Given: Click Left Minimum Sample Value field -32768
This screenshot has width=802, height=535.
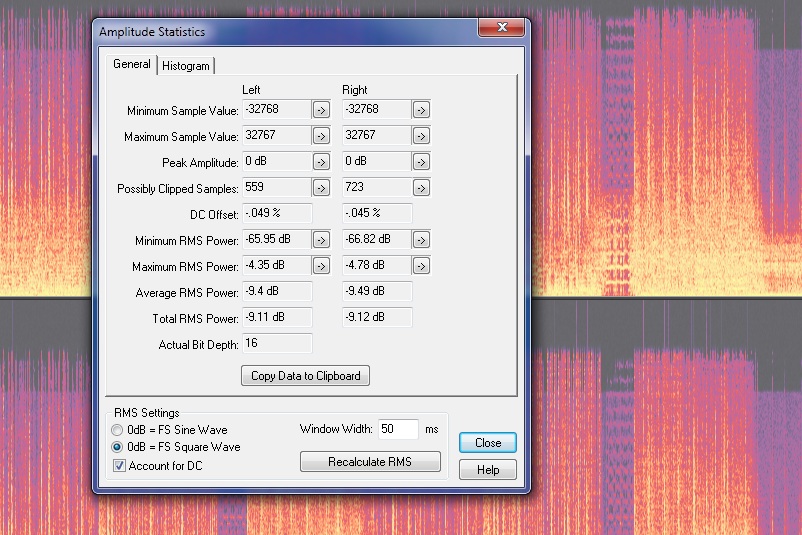Looking at the screenshot, I should (277, 109).
